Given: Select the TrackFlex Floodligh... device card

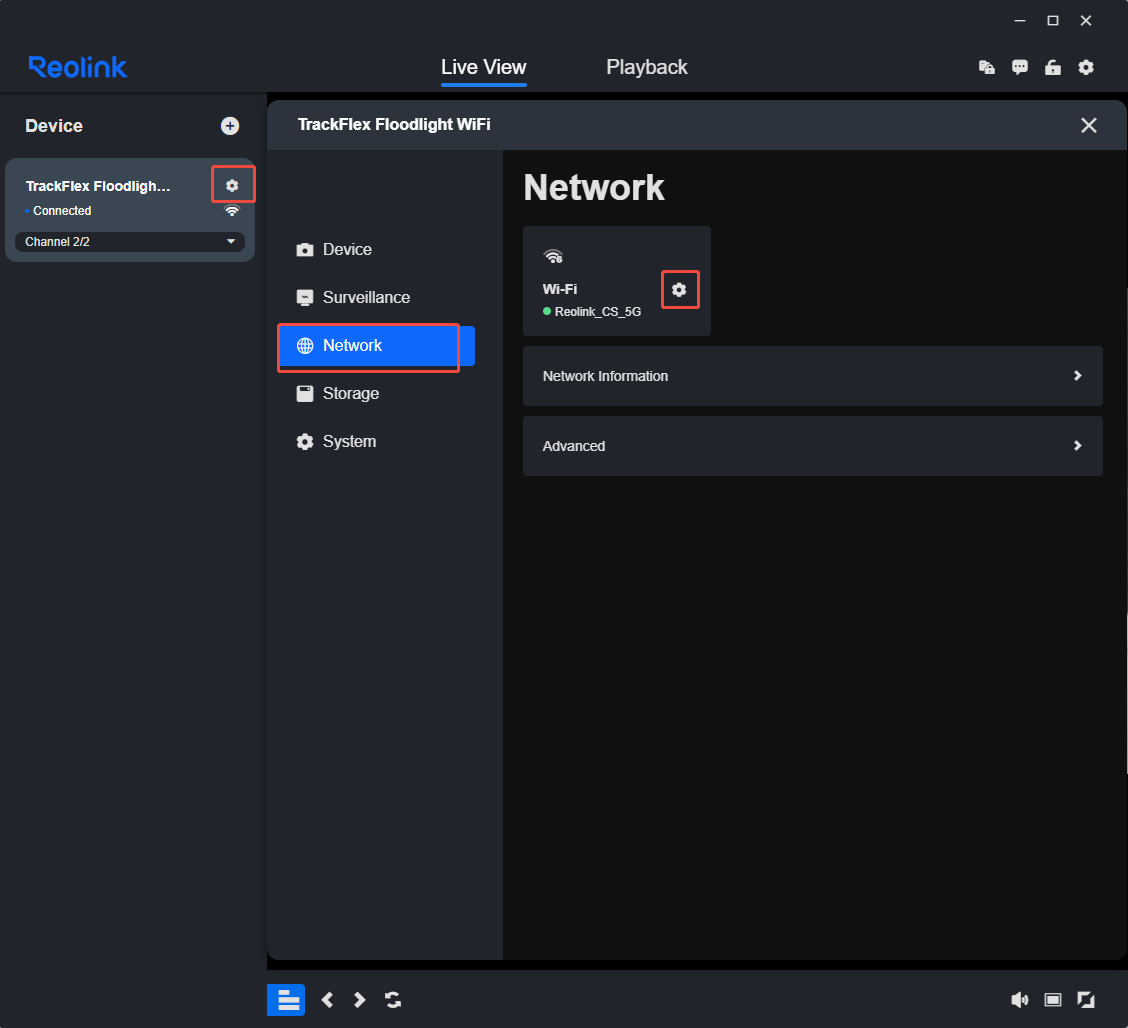Looking at the screenshot, I should [x=129, y=209].
